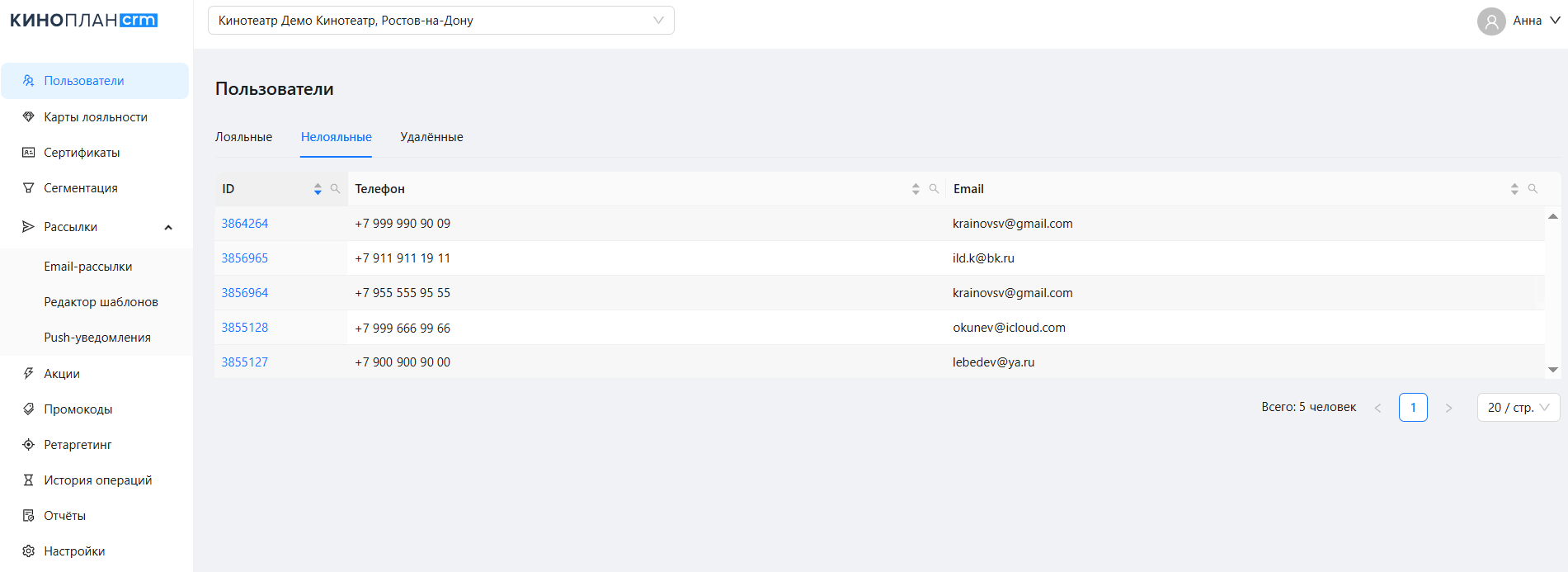1568x572 pixels.
Task: Open the 20 / стр. page size dropdown
Action: pos(1518,408)
